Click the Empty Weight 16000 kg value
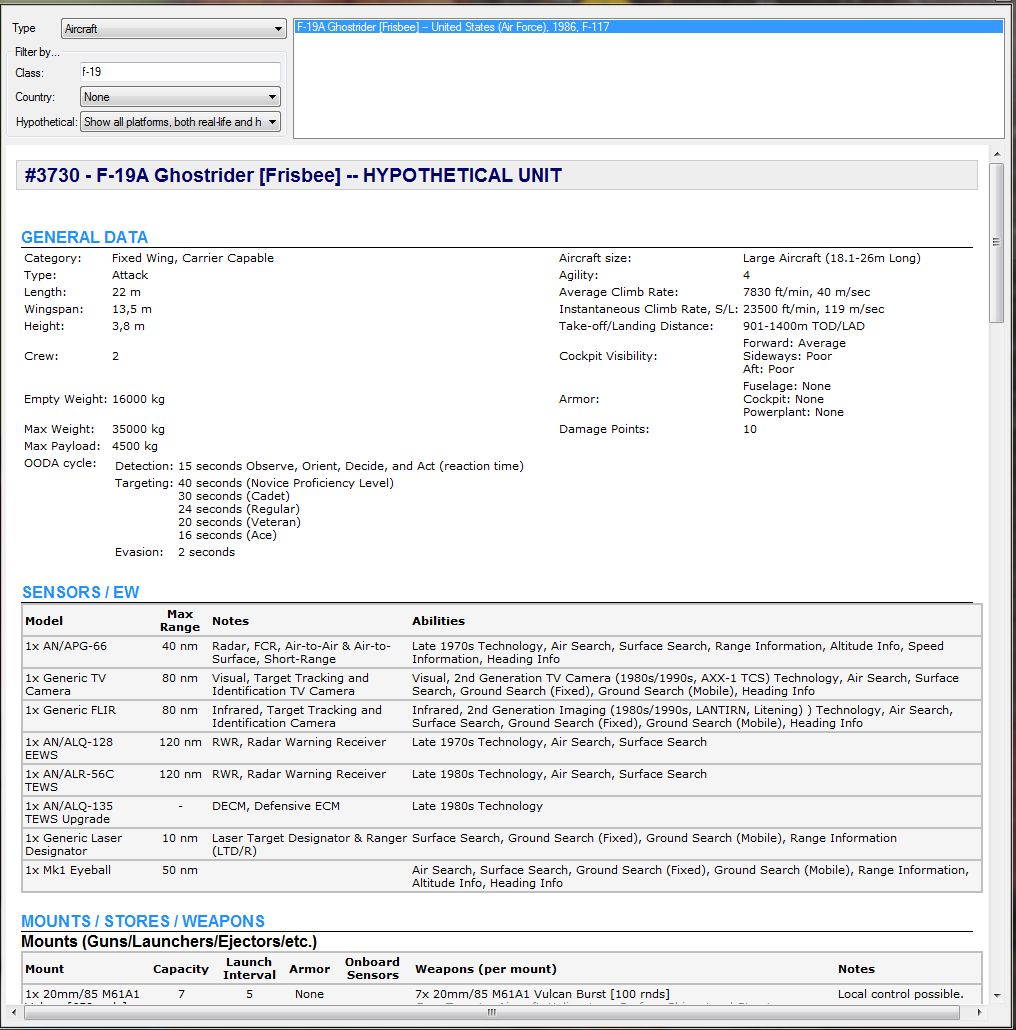This screenshot has width=1016, height=1030. tap(138, 399)
